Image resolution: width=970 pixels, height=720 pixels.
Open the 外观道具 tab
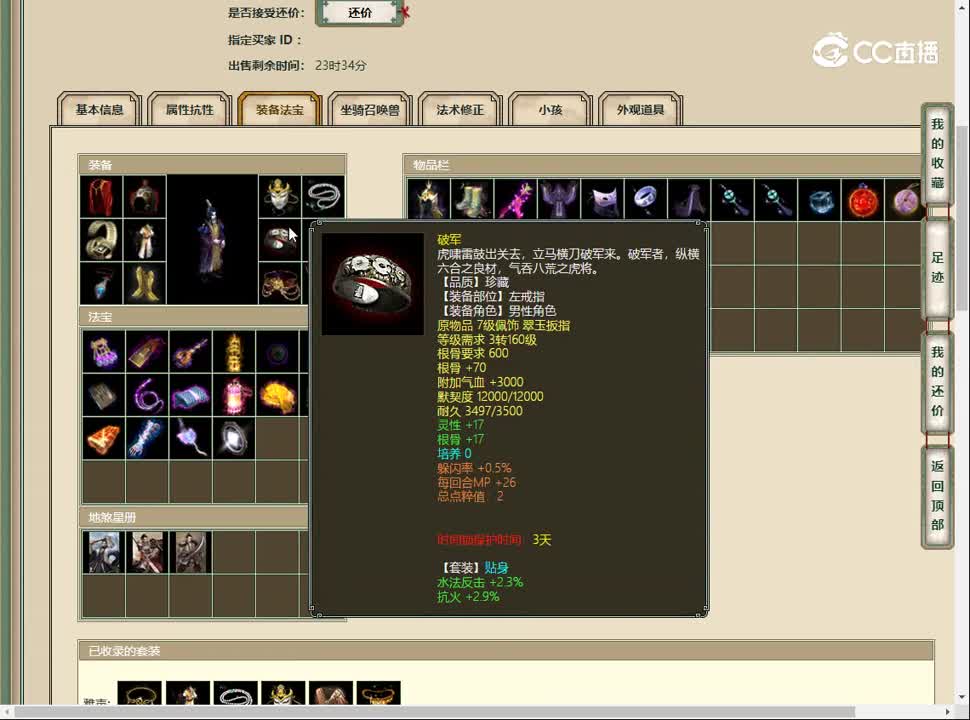[x=641, y=109]
